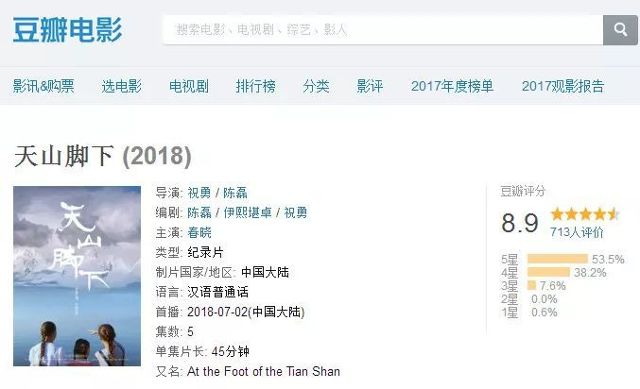Open 影讯&购票 navigation item

(43, 86)
